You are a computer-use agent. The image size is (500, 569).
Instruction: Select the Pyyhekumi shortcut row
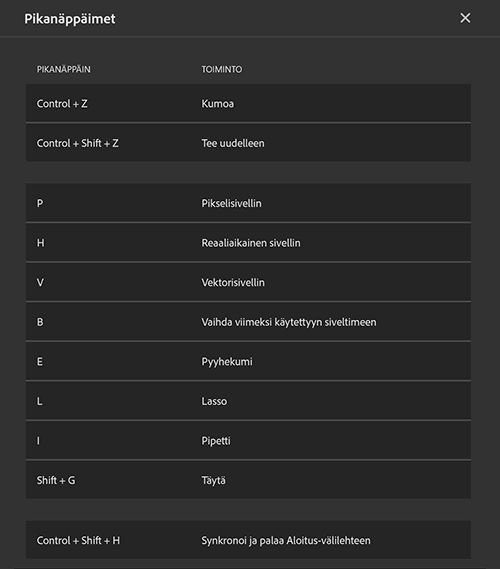coord(248,361)
